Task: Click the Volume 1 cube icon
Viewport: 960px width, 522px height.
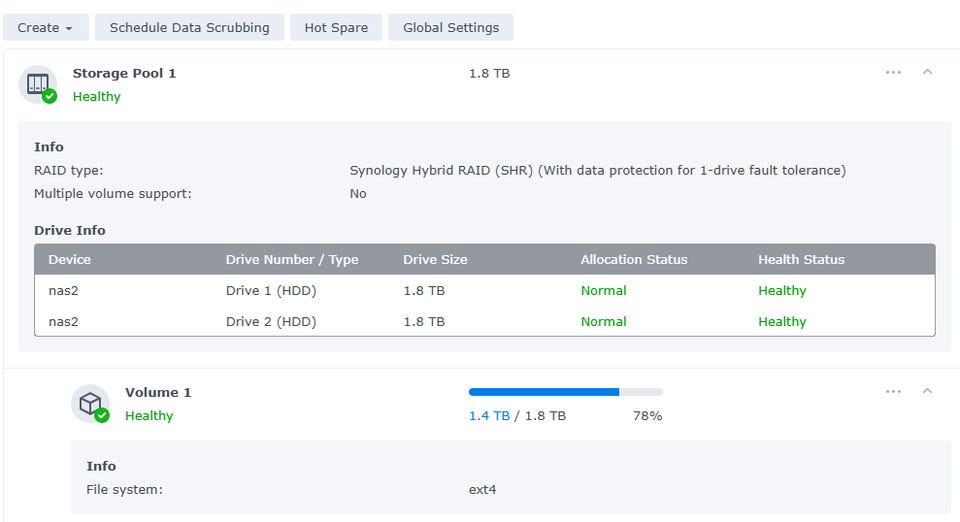Action: [x=91, y=403]
